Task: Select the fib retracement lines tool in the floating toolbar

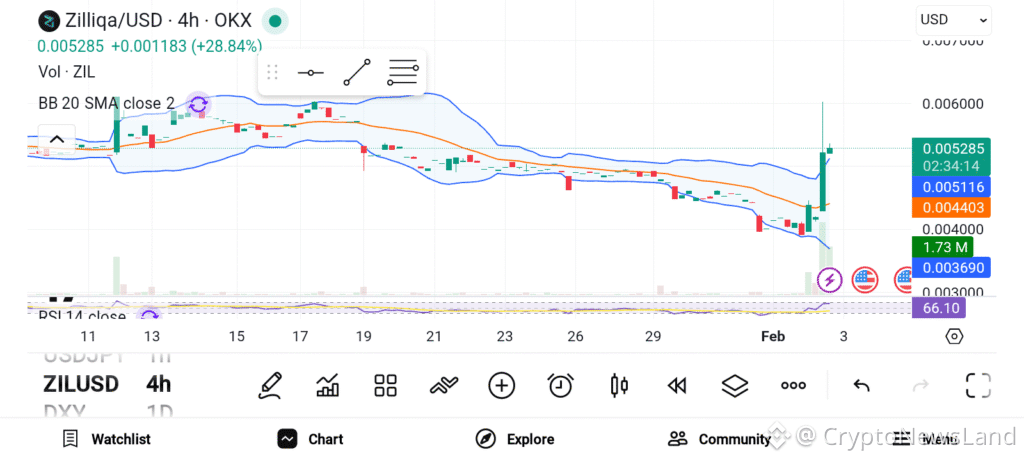Action: [x=402, y=72]
